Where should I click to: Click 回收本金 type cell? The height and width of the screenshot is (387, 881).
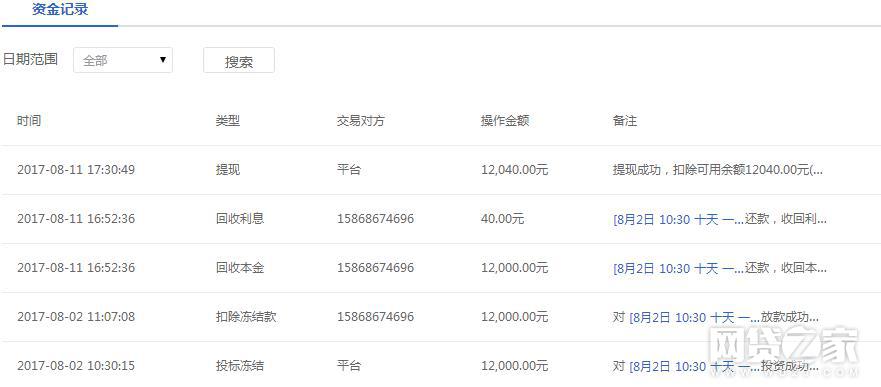coord(240,268)
